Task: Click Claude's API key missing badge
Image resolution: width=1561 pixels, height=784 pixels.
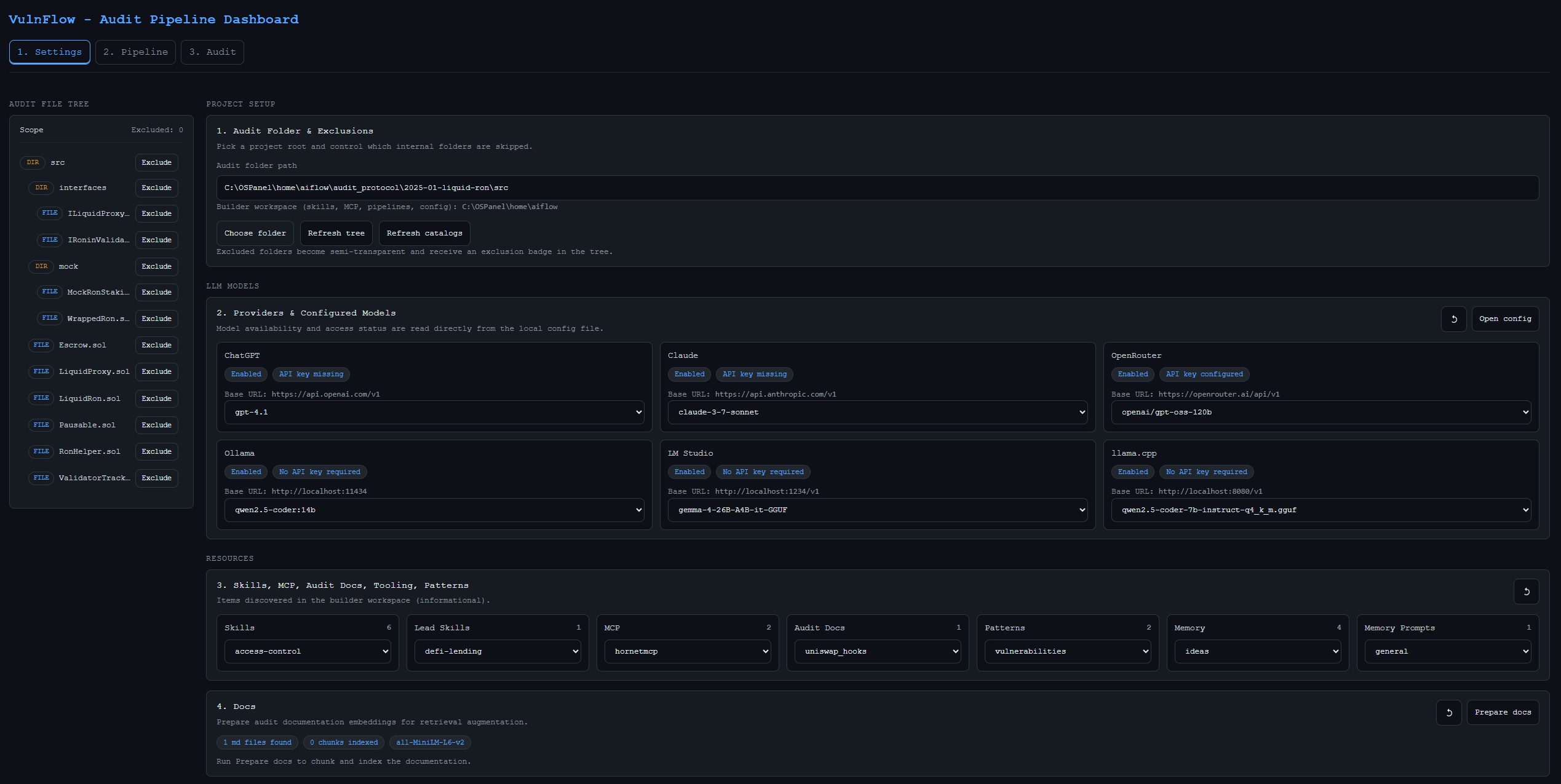Action: coord(755,374)
